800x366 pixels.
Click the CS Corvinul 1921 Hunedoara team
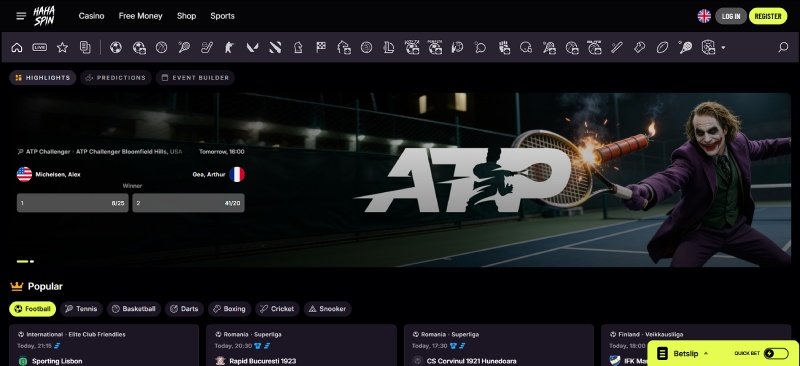point(471,361)
